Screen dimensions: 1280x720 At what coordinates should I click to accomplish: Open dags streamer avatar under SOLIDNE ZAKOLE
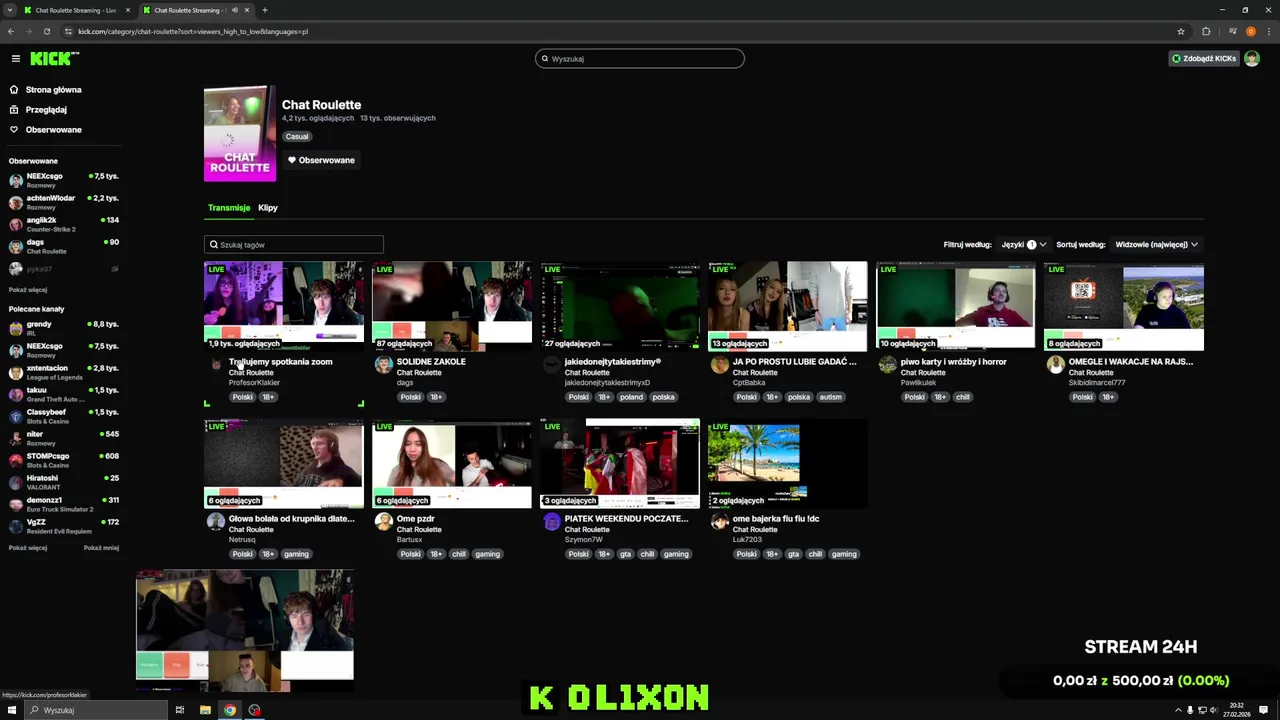click(x=383, y=365)
